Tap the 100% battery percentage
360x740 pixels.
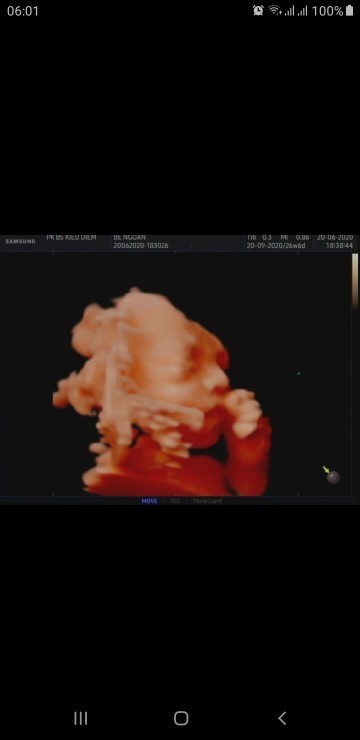tap(327, 11)
